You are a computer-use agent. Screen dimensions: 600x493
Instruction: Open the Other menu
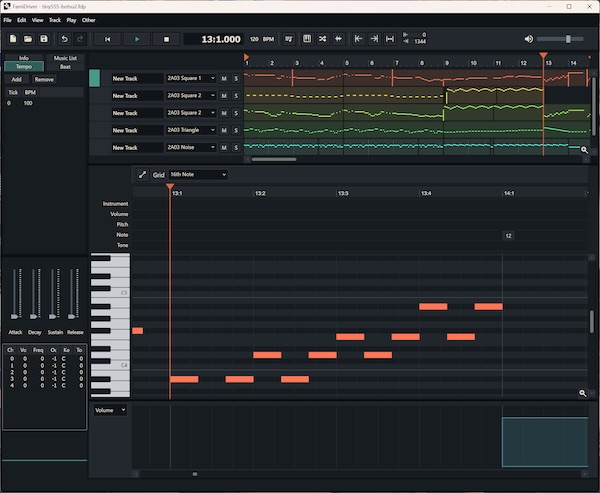coord(88,20)
